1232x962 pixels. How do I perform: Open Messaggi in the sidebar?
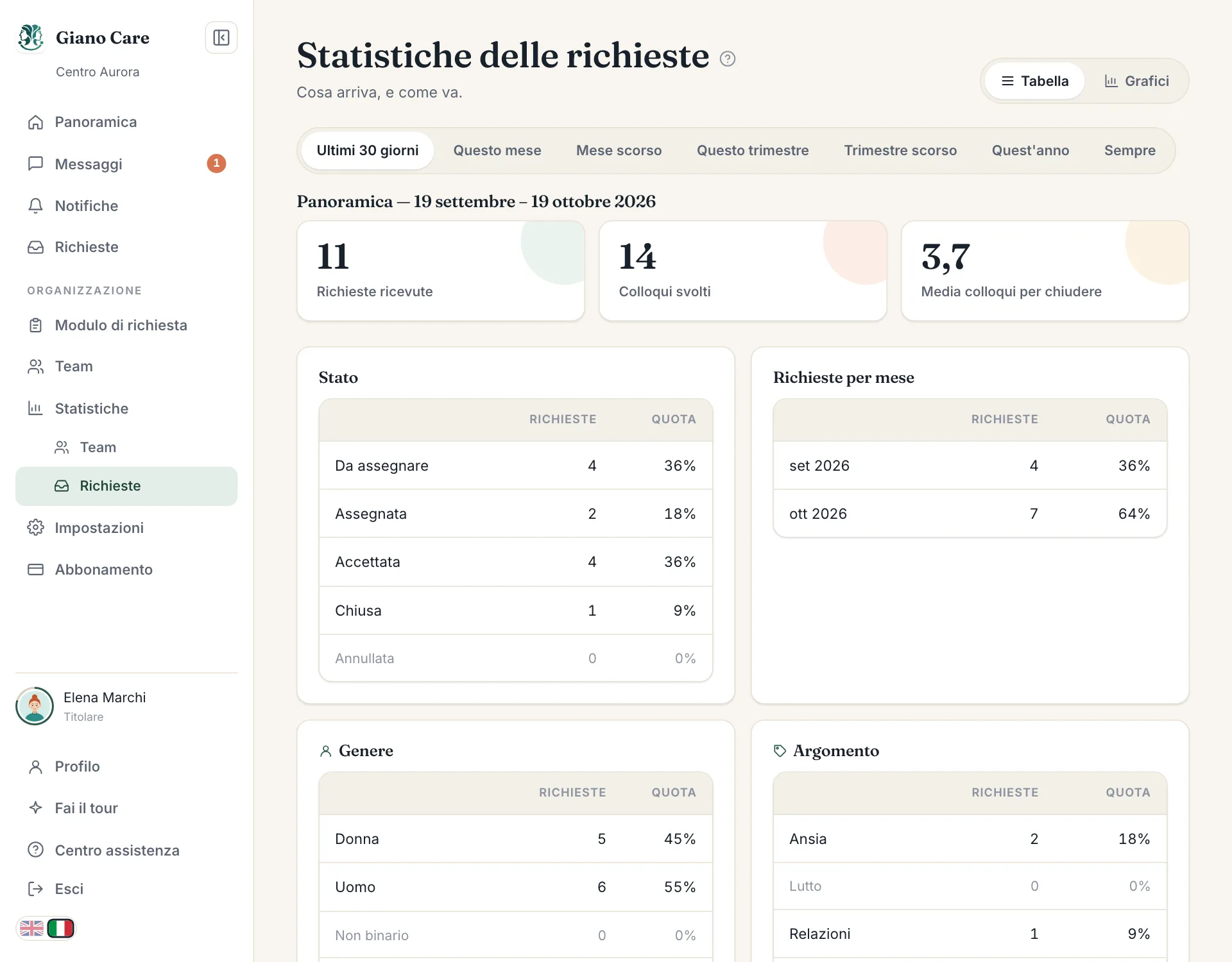click(x=126, y=164)
